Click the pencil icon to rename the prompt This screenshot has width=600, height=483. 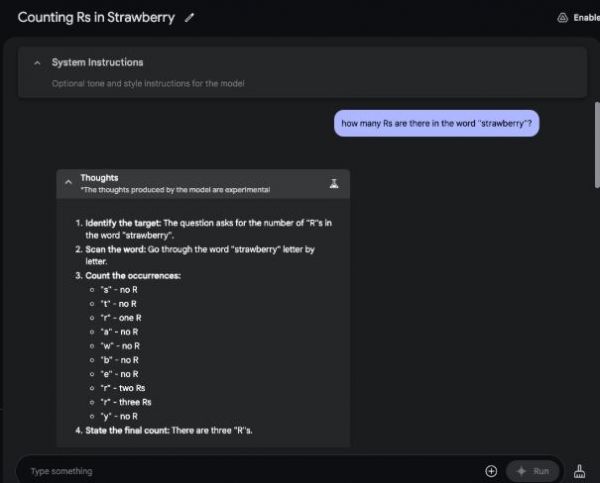[191, 18]
